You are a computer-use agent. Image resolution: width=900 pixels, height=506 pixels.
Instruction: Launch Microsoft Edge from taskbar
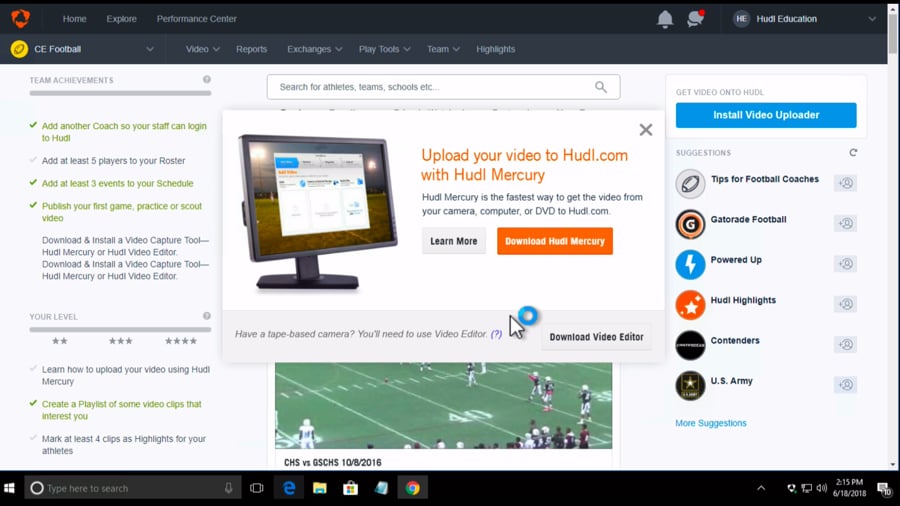tap(289, 488)
